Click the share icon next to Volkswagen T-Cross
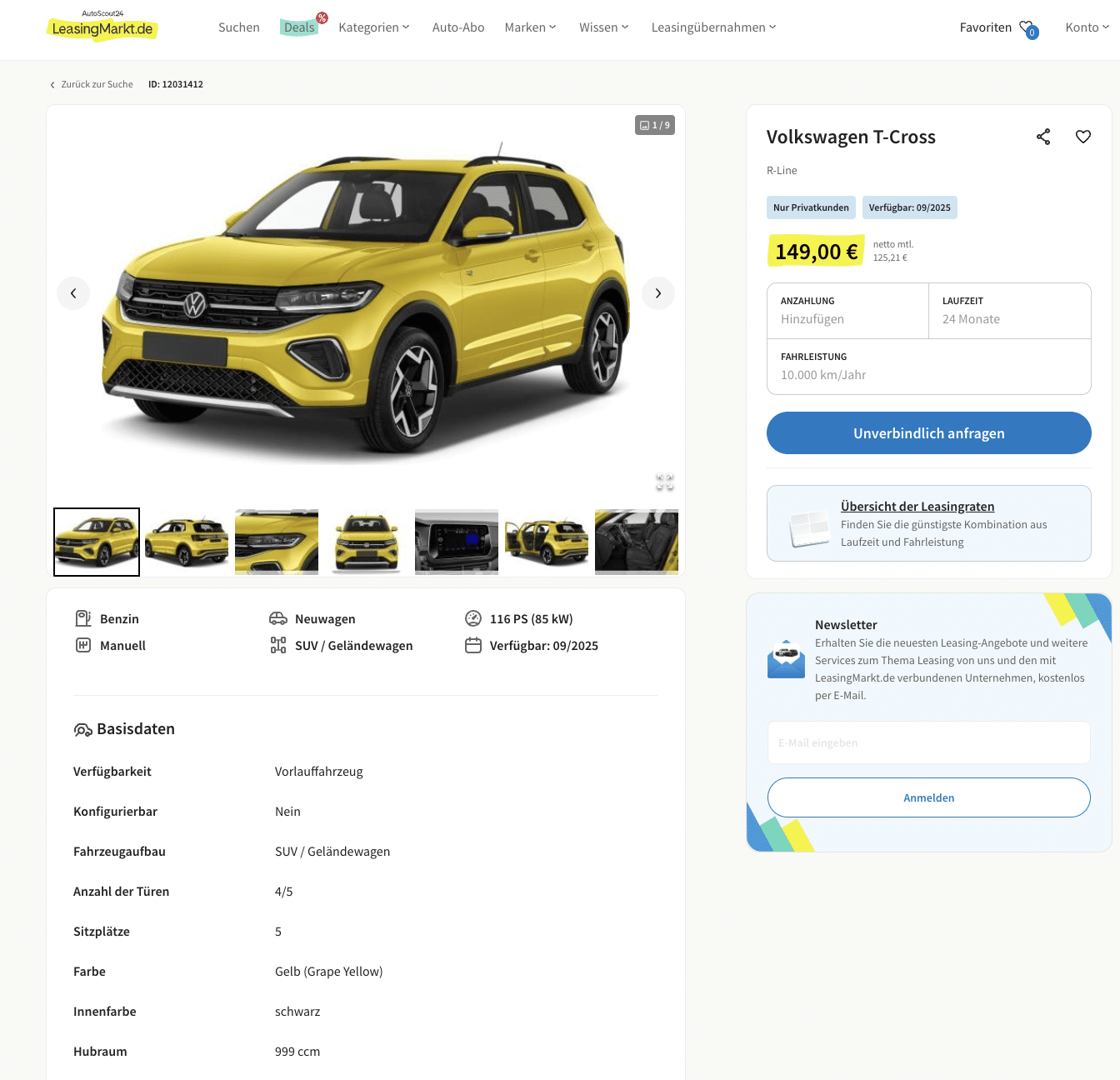Image resolution: width=1120 pixels, height=1080 pixels. click(1043, 137)
